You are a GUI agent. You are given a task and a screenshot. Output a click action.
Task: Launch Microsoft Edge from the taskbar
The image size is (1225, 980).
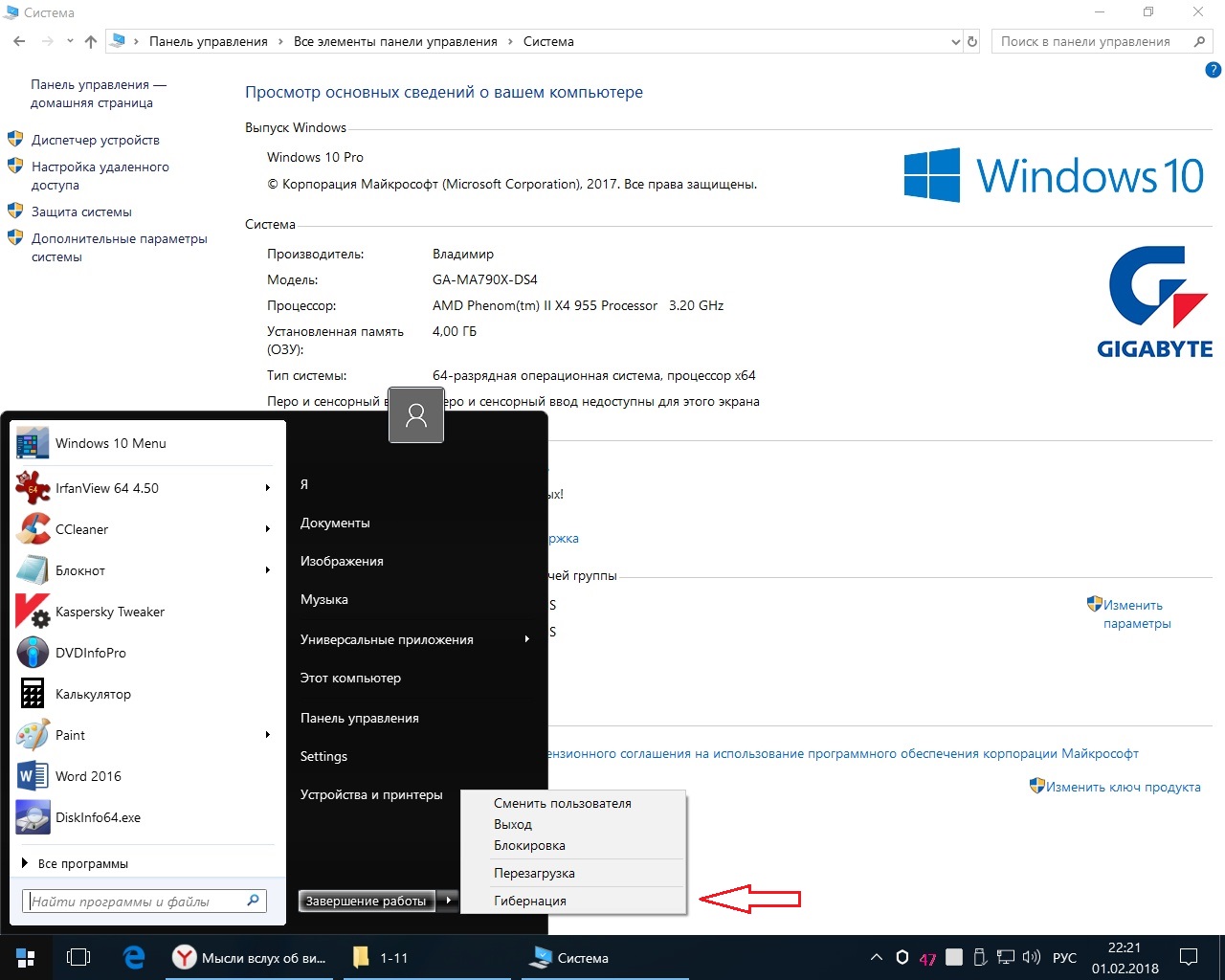tap(134, 957)
